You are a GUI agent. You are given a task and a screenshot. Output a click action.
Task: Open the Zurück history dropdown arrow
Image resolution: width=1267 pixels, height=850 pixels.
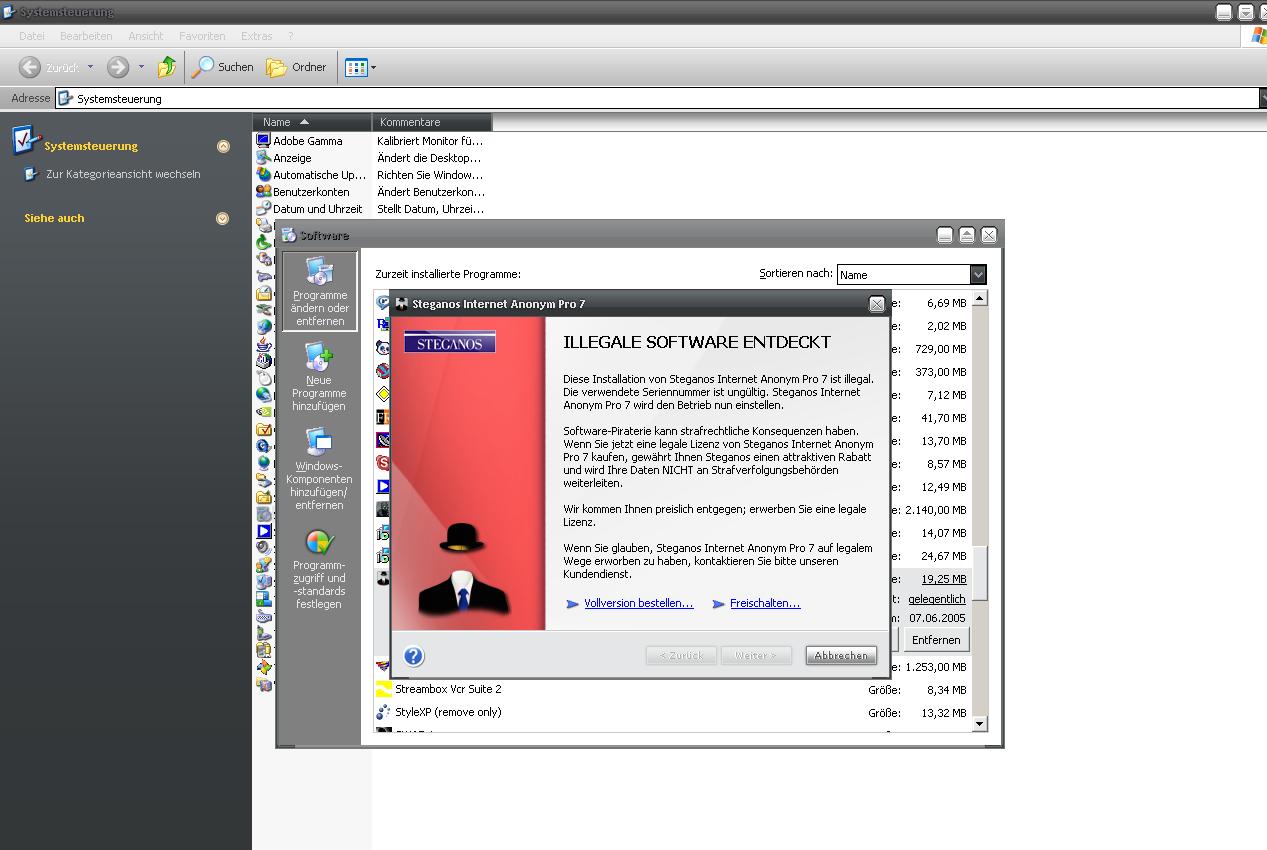tap(90, 67)
